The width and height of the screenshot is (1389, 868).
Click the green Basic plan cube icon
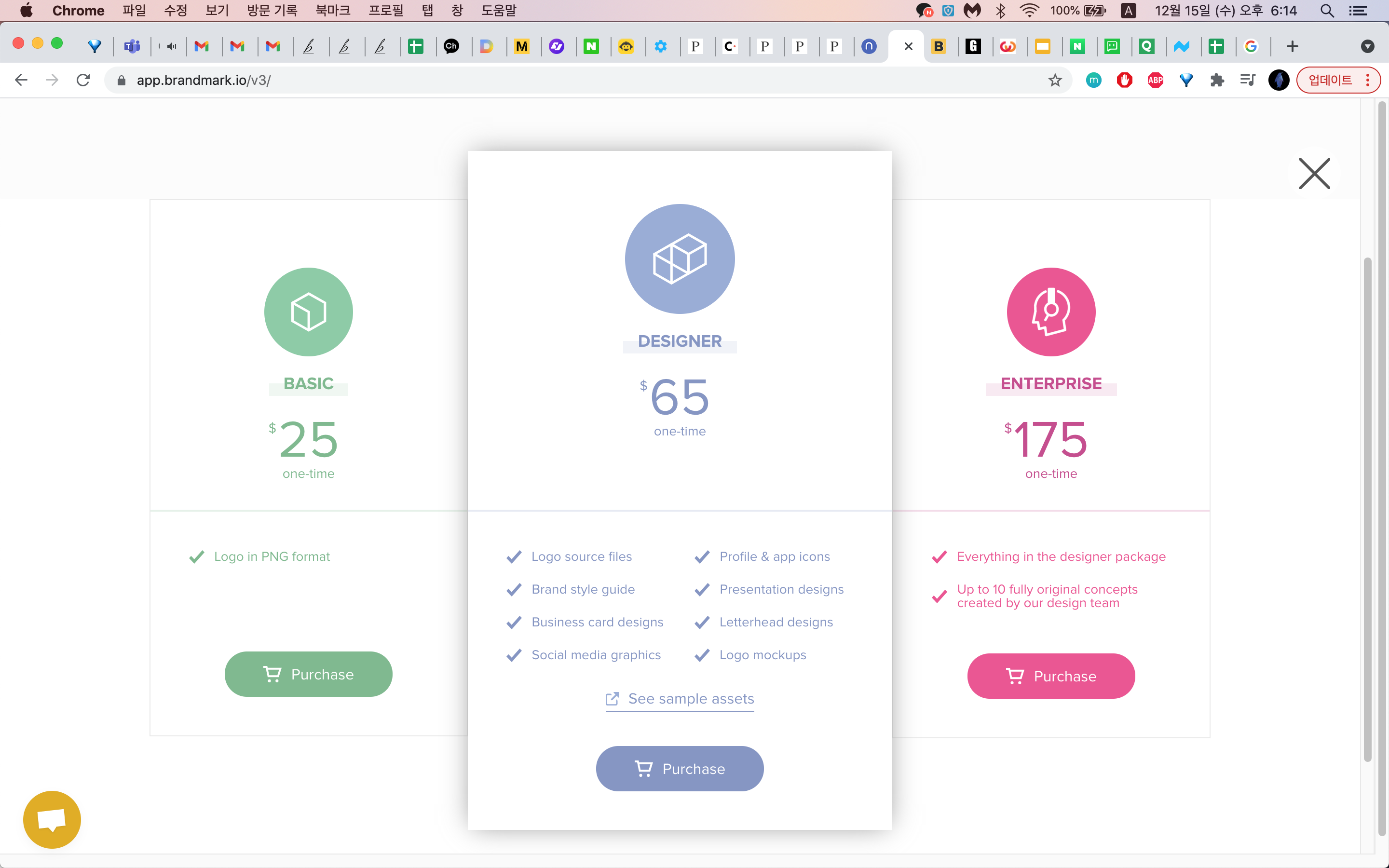308,312
